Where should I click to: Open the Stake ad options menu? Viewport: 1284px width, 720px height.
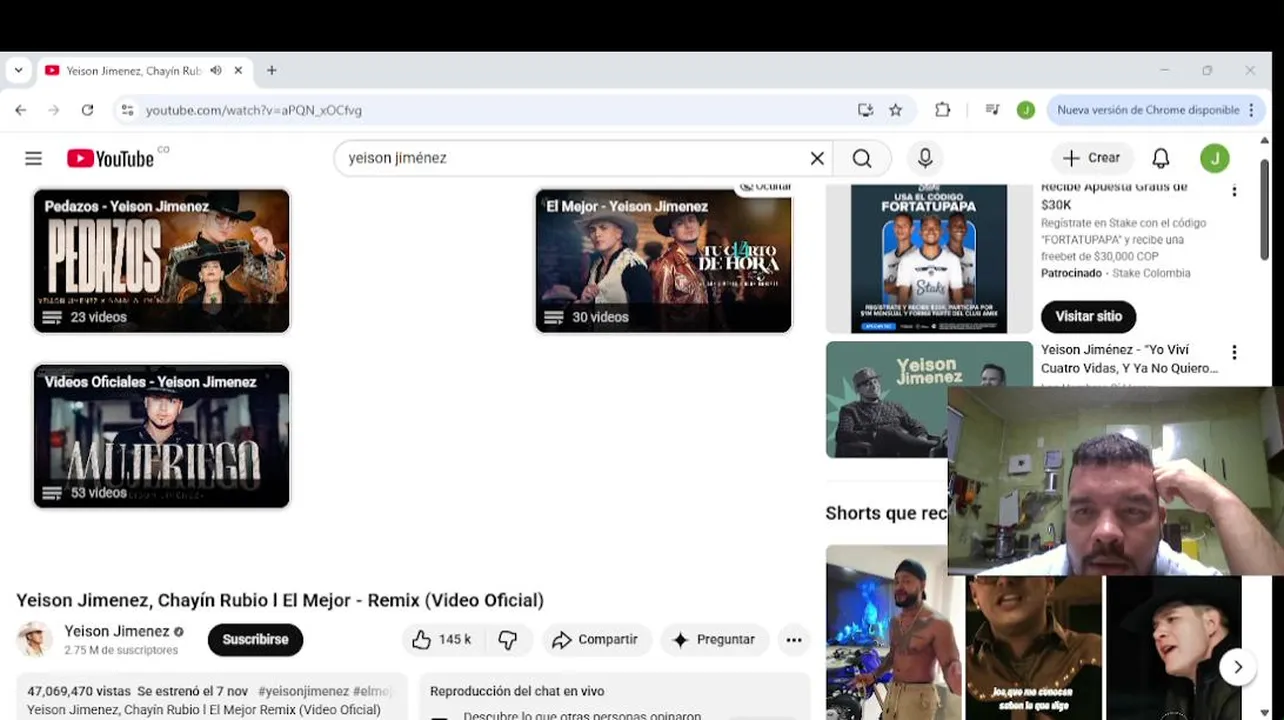1234,191
